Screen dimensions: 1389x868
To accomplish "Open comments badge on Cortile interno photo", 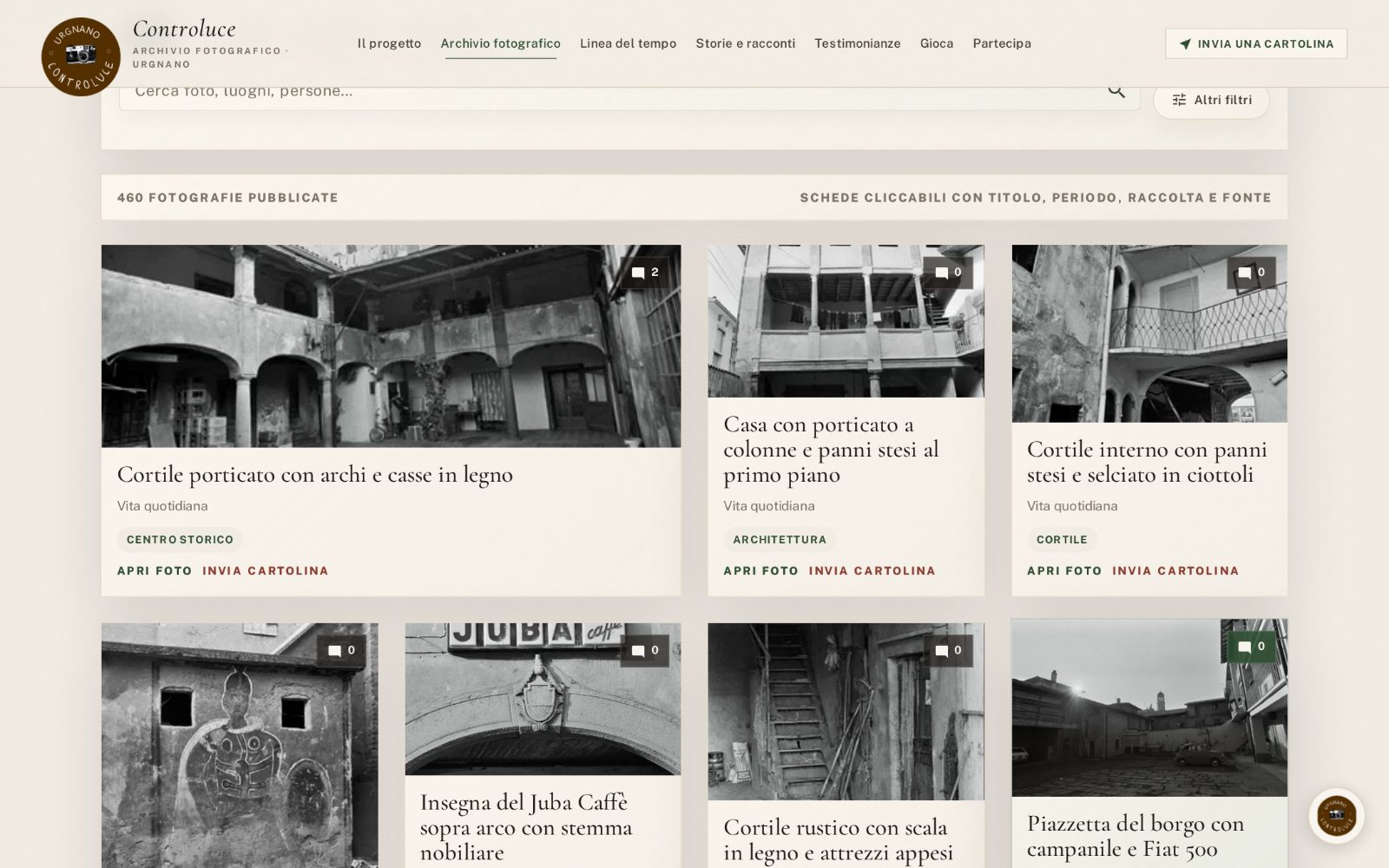I will coord(1251,273).
